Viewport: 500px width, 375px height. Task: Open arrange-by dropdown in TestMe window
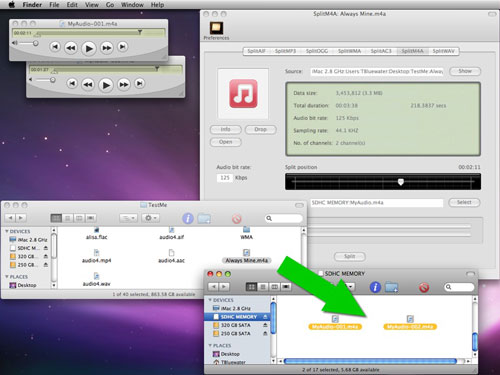128,218
